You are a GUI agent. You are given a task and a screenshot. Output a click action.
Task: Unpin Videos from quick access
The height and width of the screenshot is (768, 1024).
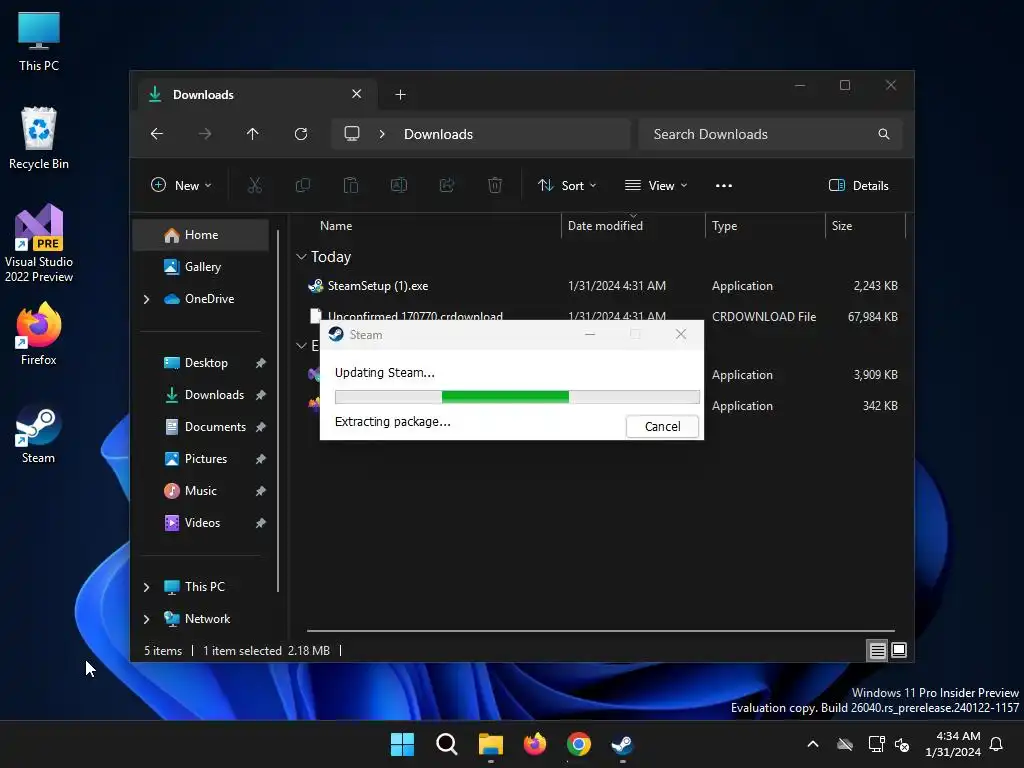tap(261, 523)
